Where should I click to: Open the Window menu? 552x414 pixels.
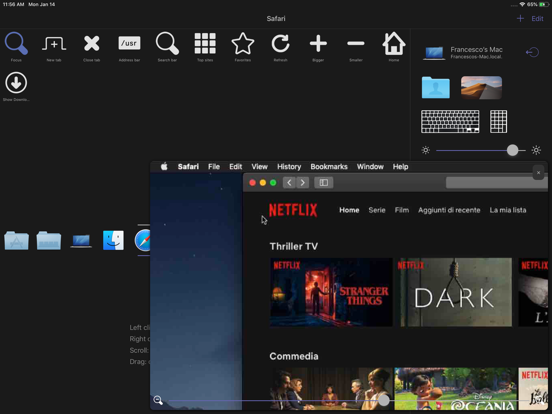click(370, 167)
